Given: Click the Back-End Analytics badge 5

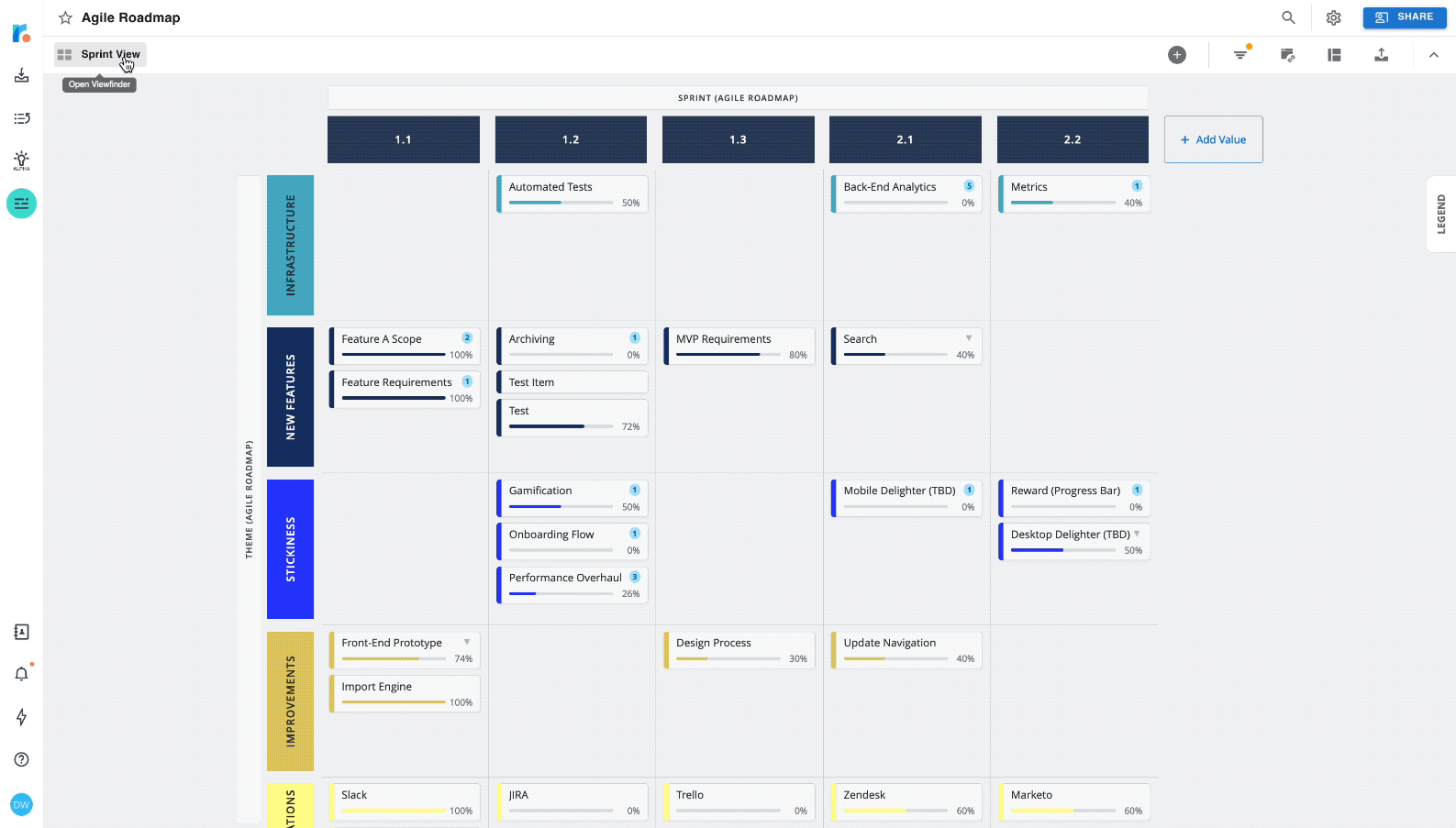Looking at the screenshot, I should click(969, 186).
